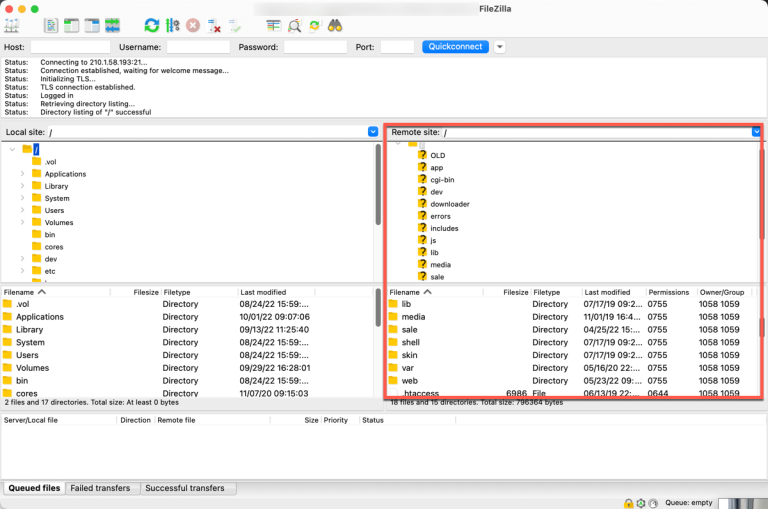Image resolution: width=768 pixels, height=509 pixels.
Task: Click the Applications folder icon in local tree
Action: click(37, 173)
